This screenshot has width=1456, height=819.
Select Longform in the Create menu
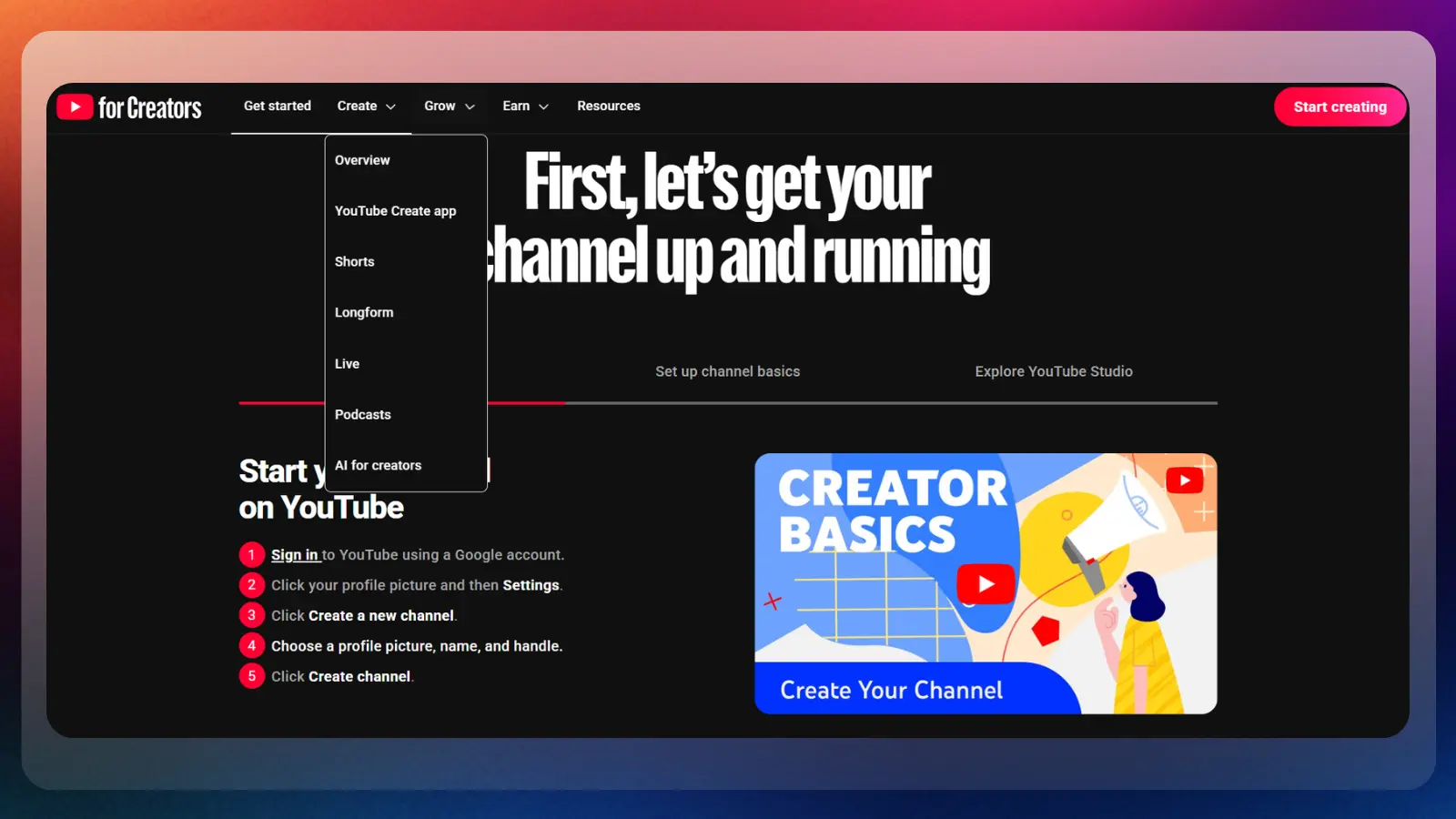click(x=364, y=313)
